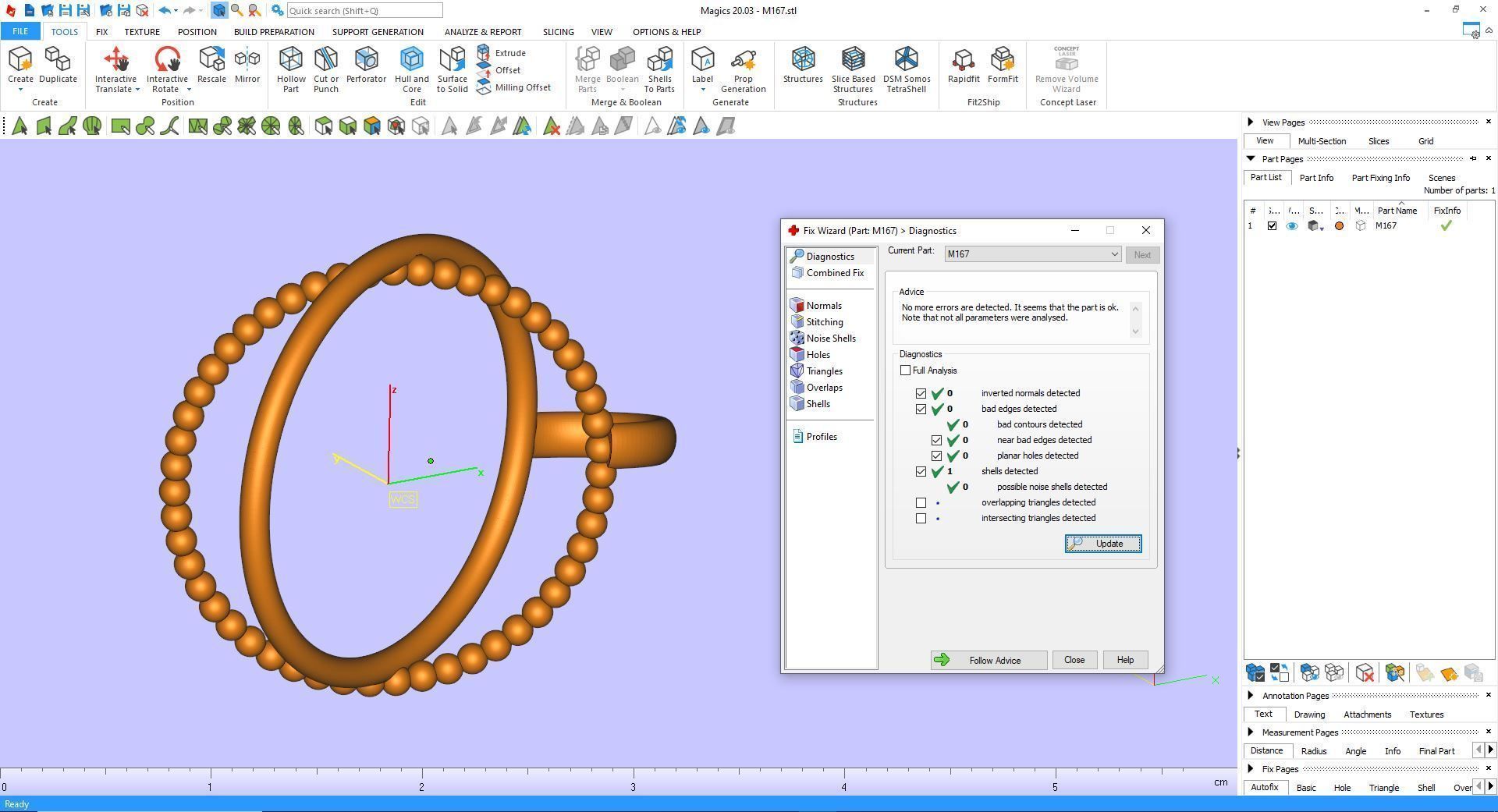
Task: Expand Interactive Rotate options arrow
Action: pos(189,90)
